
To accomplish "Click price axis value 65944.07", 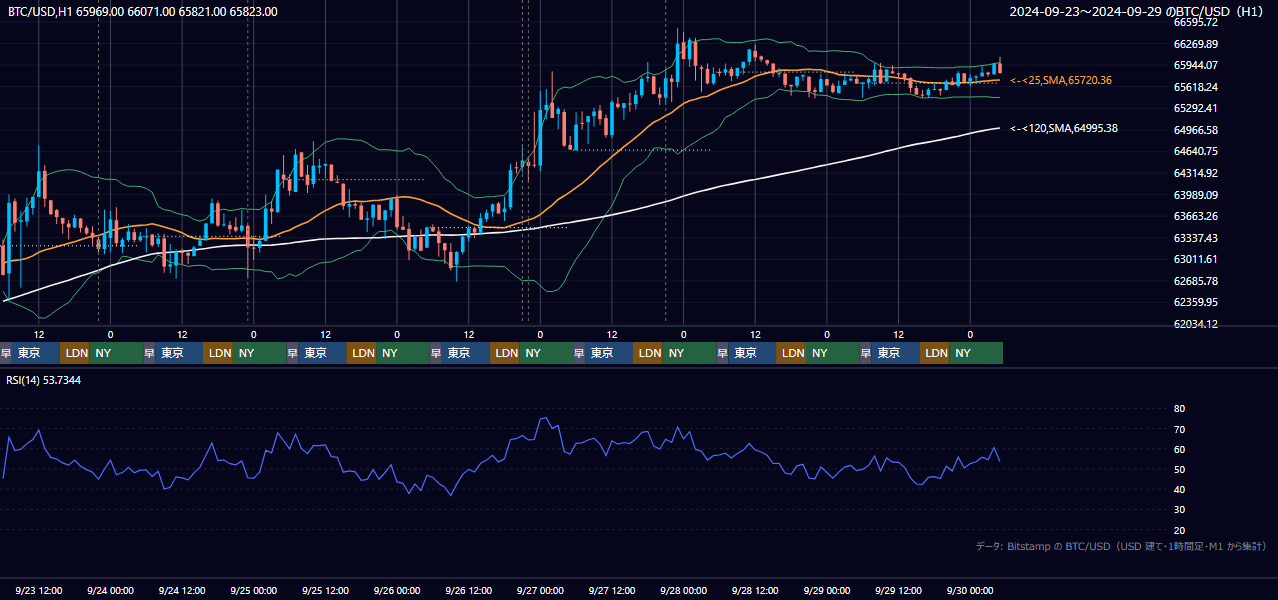I will click(1195, 65).
